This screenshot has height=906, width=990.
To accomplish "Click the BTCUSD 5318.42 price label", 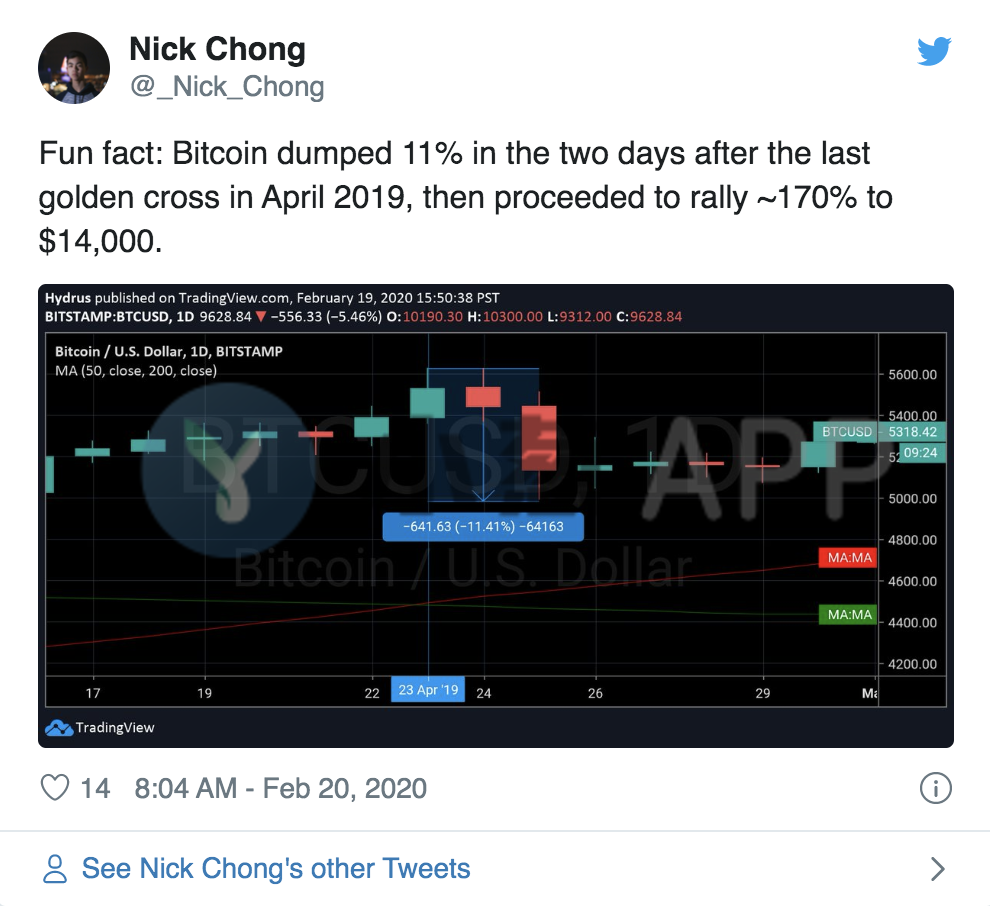I will point(880,432).
